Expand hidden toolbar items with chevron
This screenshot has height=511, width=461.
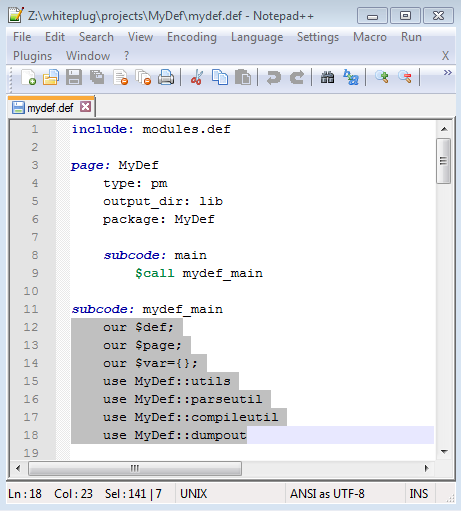(x=447, y=72)
